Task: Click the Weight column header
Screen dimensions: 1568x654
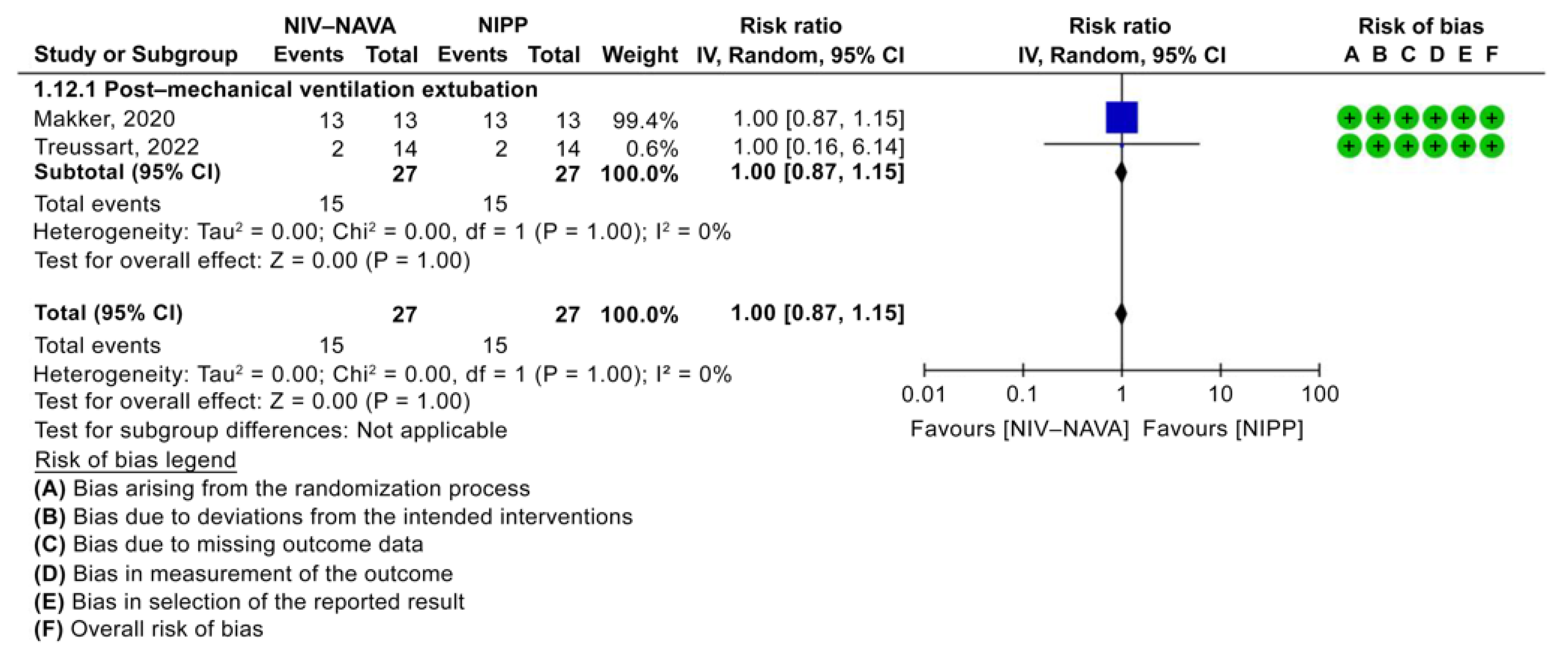Action: pyautogui.click(x=639, y=55)
